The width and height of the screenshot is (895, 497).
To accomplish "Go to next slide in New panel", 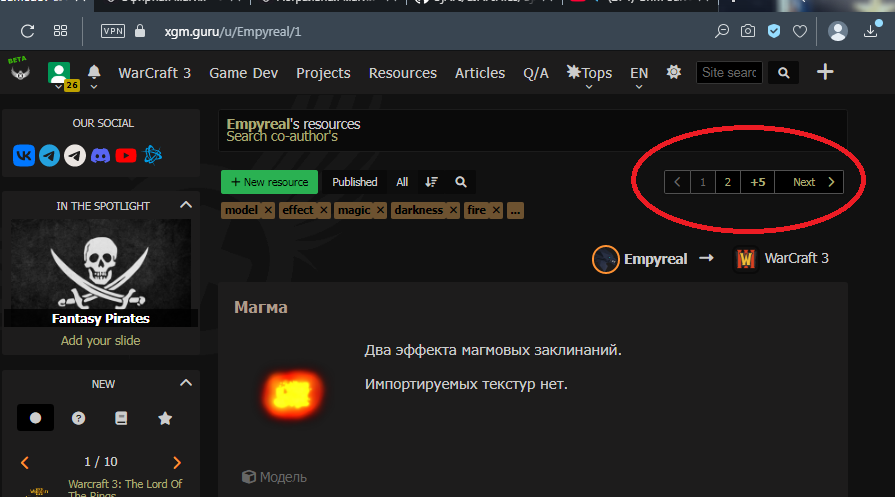I will click(x=177, y=462).
